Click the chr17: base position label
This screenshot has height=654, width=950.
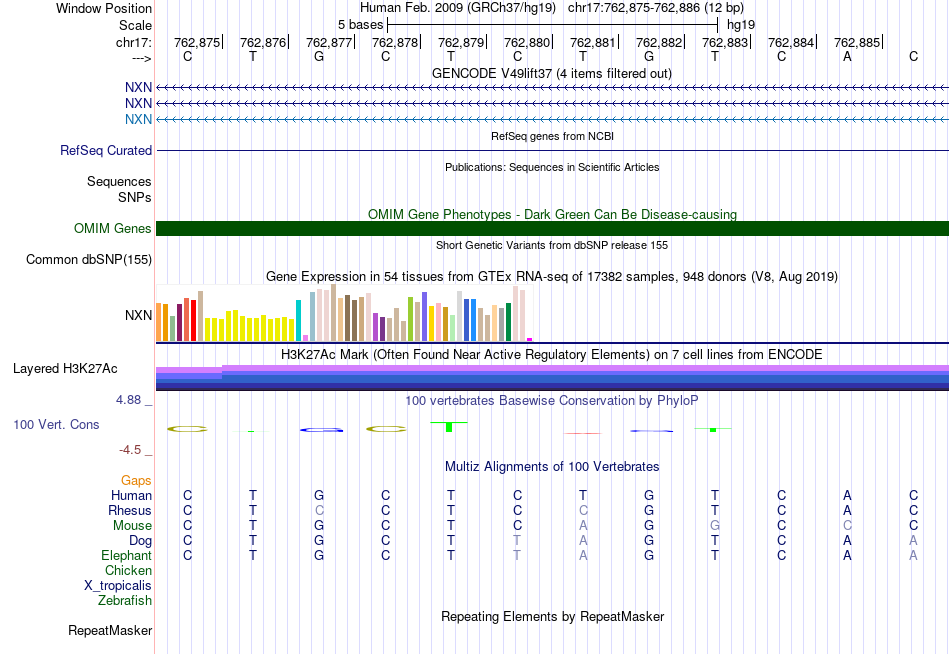pos(133,42)
